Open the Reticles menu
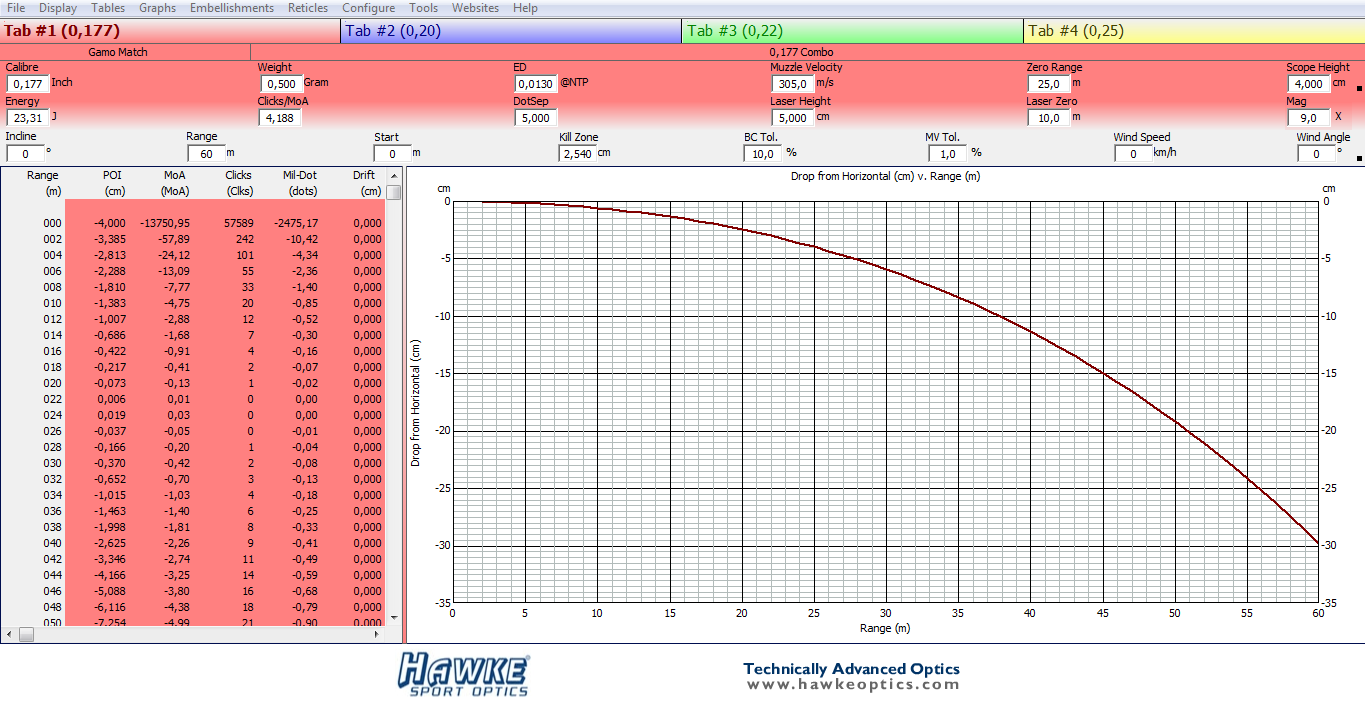Image resolution: width=1365 pixels, height=704 pixels. click(x=307, y=8)
